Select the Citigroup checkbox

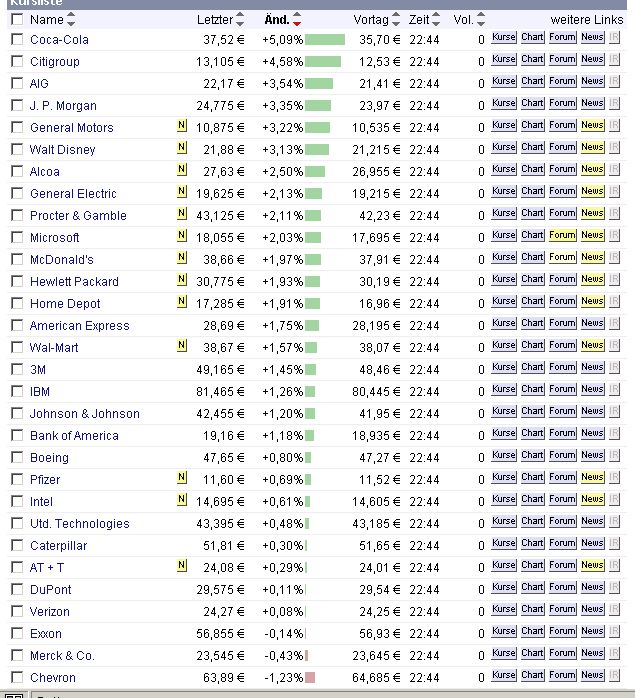(17, 61)
